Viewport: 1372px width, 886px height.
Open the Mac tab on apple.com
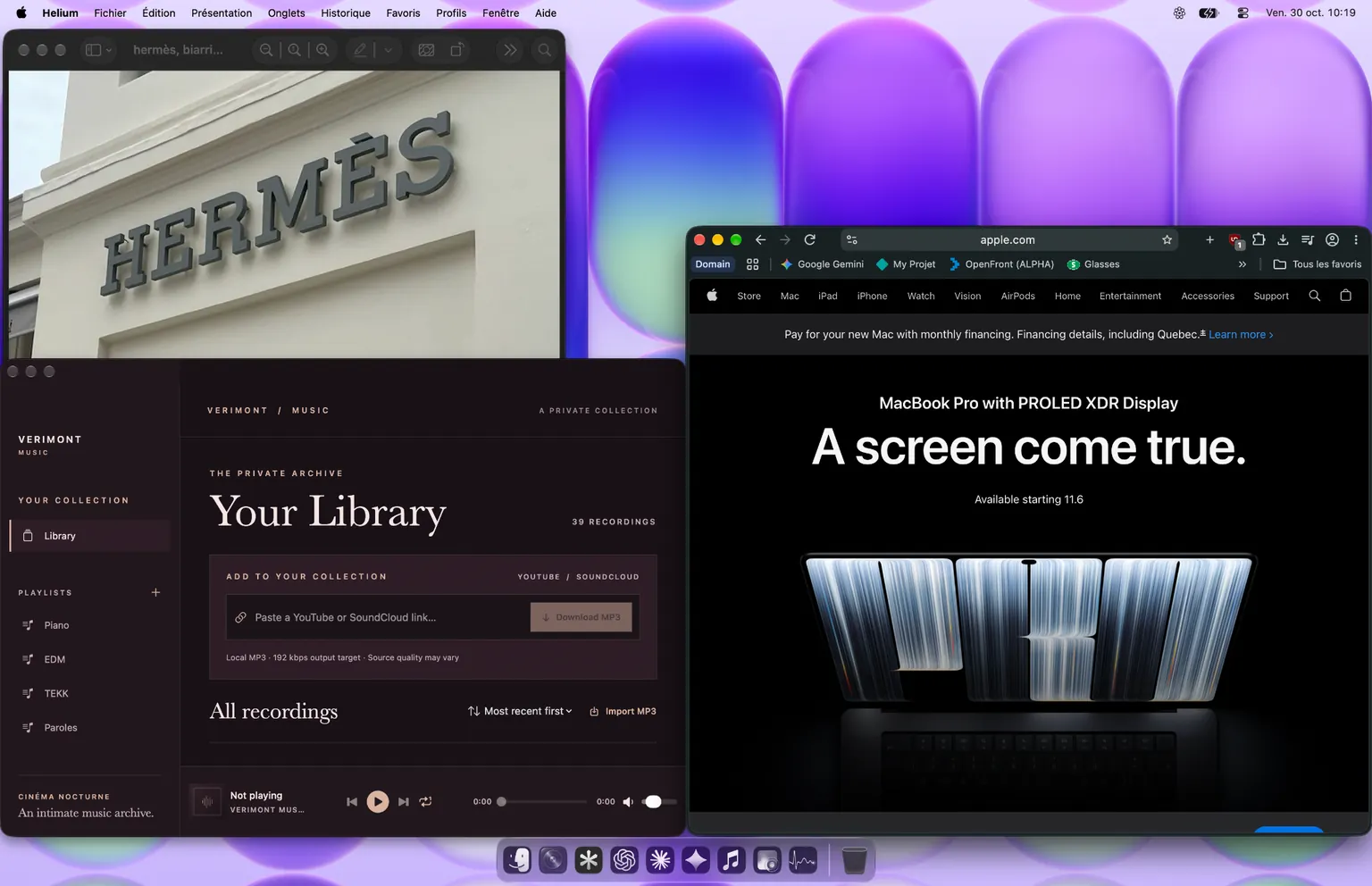(x=790, y=296)
